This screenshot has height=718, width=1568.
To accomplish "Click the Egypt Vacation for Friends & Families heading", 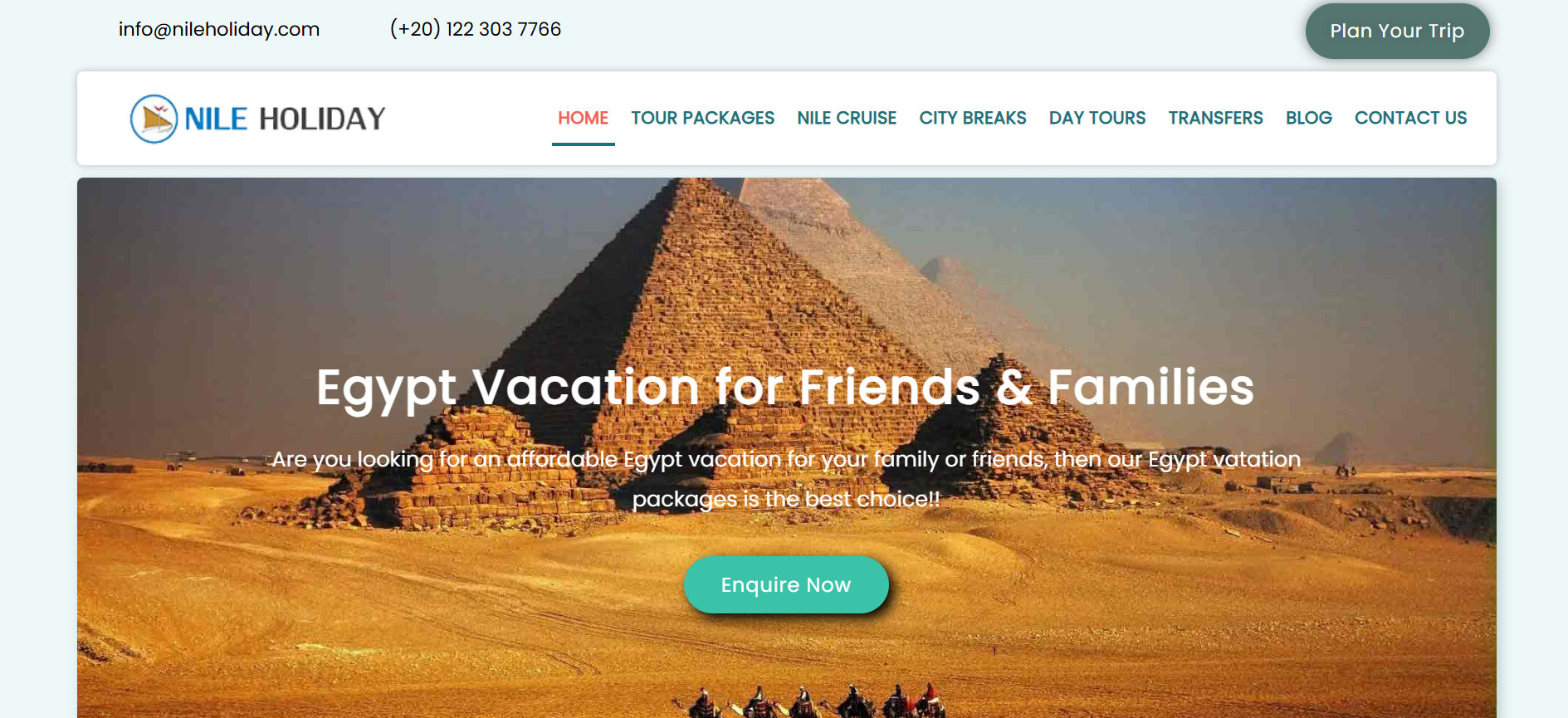I will tap(785, 388).
